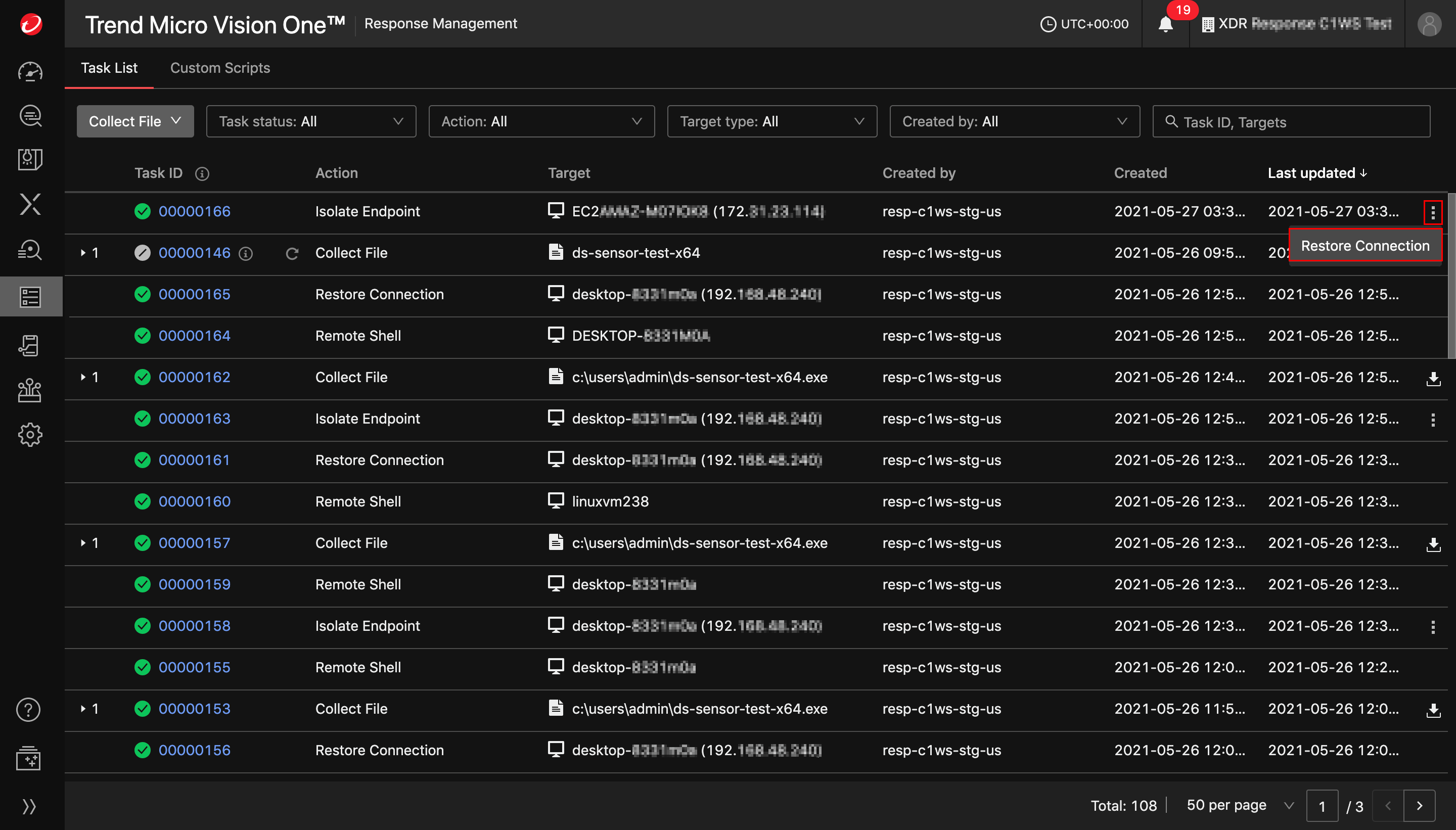Open the Target type: All dropdown

tap(772, 121)
